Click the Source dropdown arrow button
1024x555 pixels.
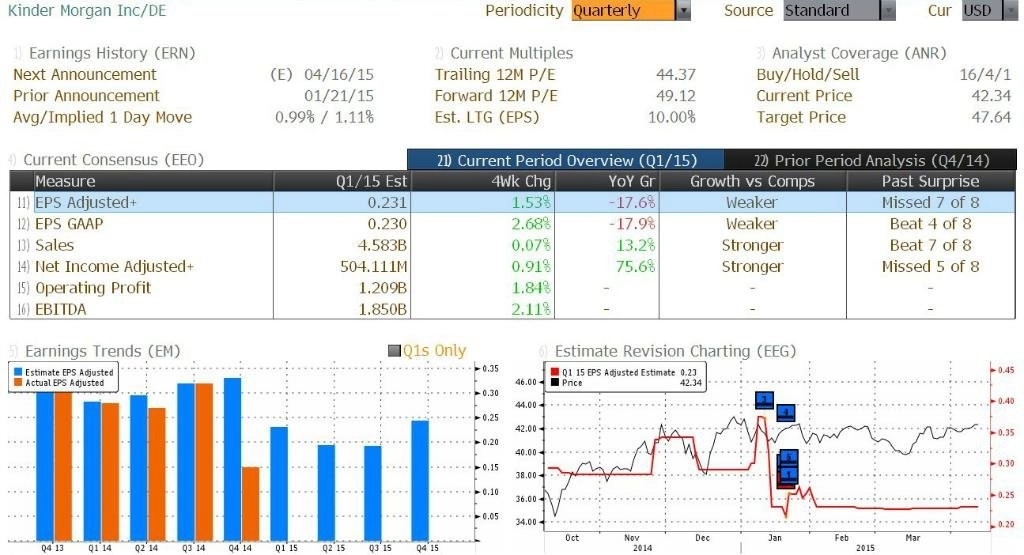click(888, 10)
